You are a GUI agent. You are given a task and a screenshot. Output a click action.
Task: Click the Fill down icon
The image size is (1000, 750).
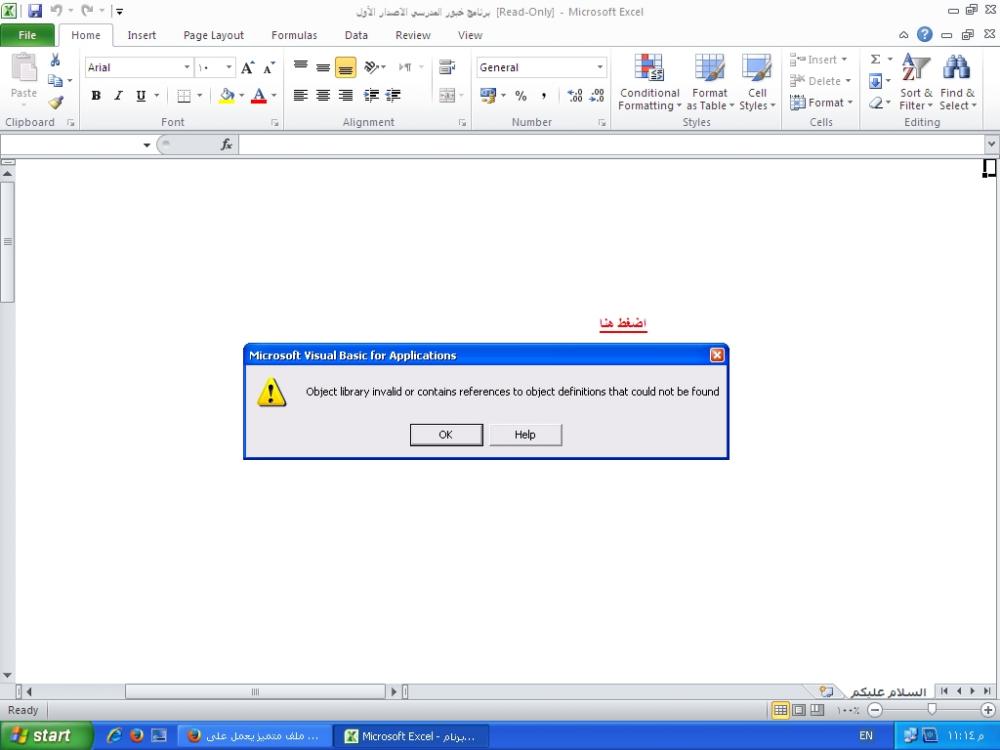click(x=876, y=81)
